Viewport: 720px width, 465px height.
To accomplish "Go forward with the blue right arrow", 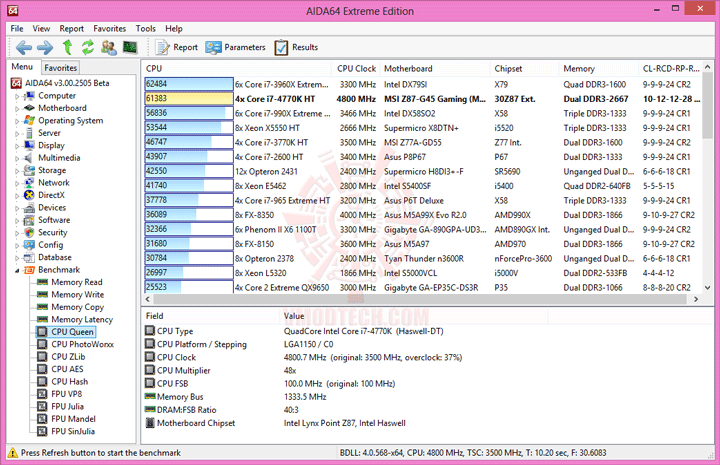I will [45, 47].
